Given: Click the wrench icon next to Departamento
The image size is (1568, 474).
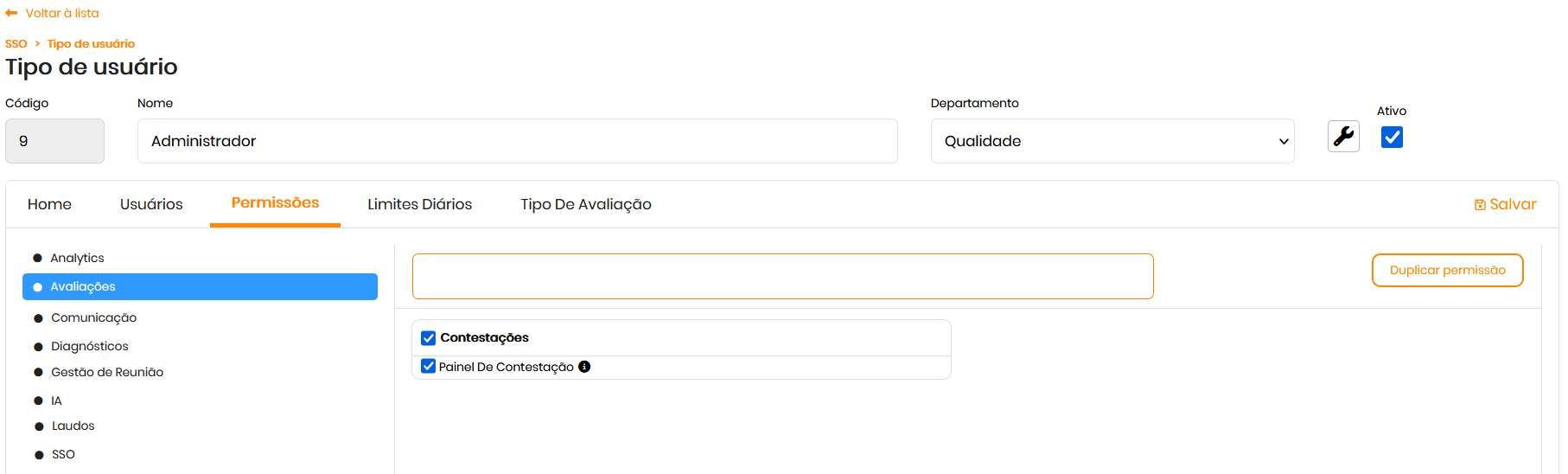Looking at the screenshot, I should click(x=1343, y=137).
